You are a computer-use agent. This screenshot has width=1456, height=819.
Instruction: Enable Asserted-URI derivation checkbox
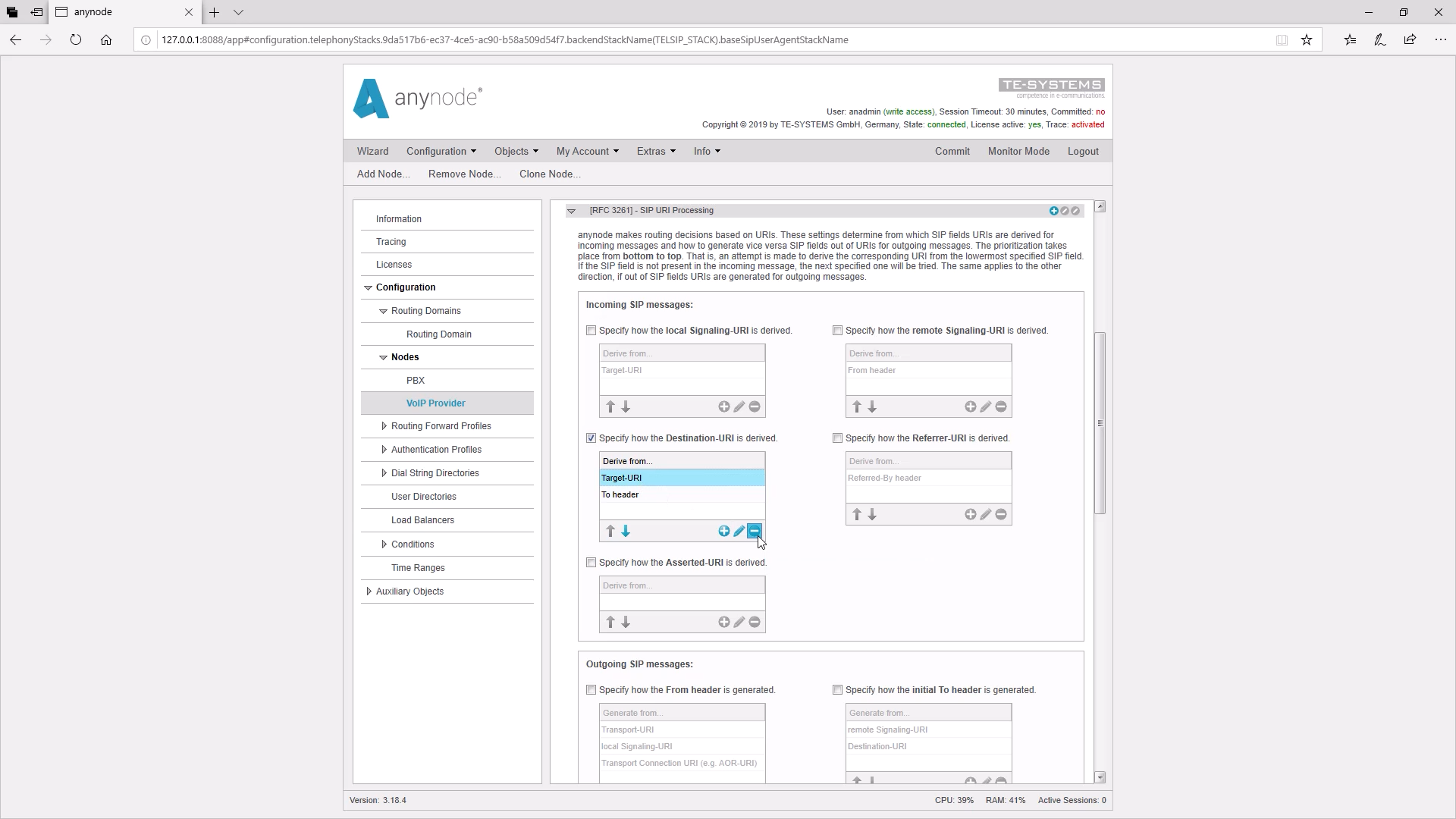point(591,563)
